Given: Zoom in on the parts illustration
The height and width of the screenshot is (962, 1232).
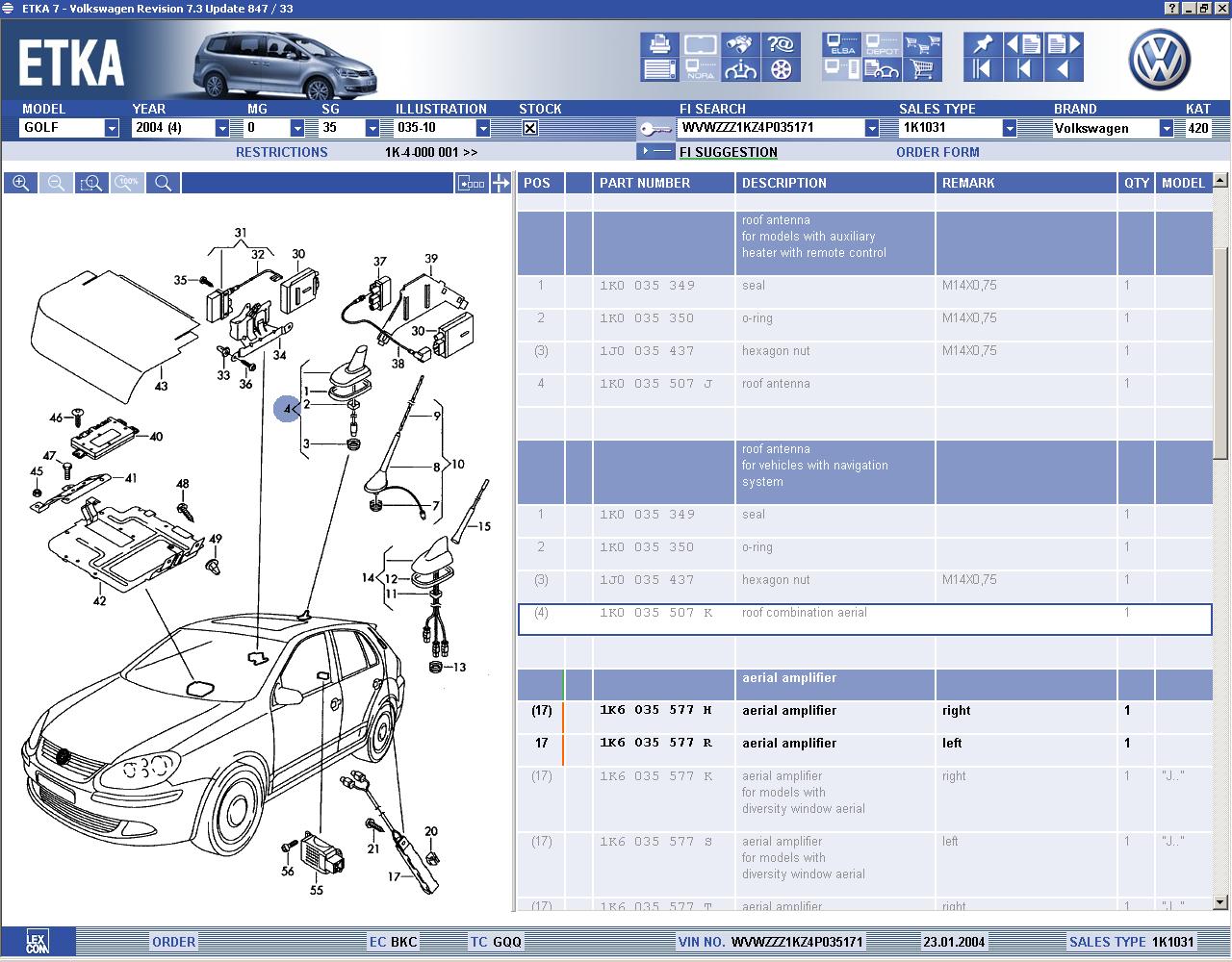Looking at the screenshot, I should 20,183.
